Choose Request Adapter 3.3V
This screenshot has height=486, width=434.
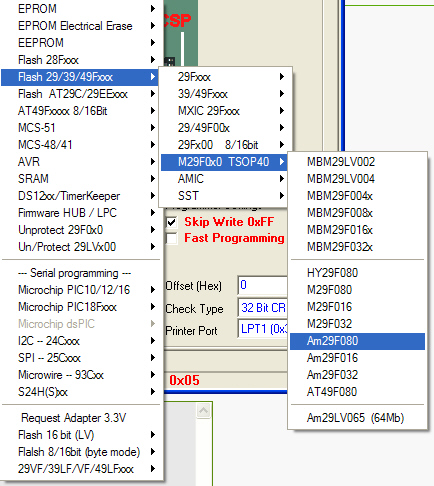point(81,418)
